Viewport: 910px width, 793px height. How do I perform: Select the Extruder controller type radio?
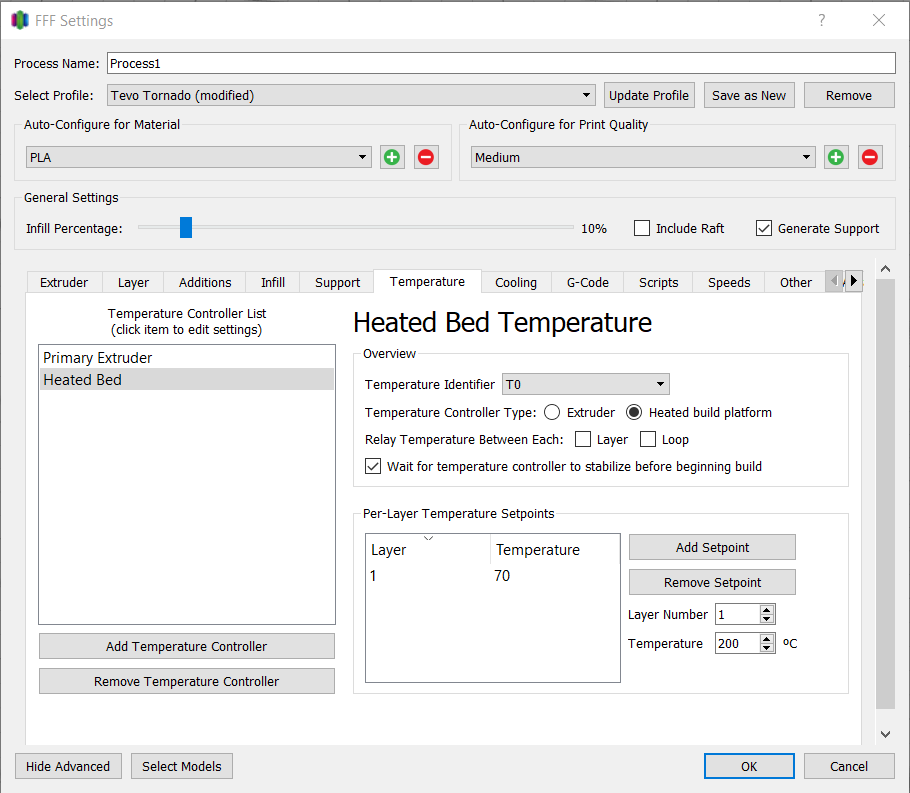[552, 412]
